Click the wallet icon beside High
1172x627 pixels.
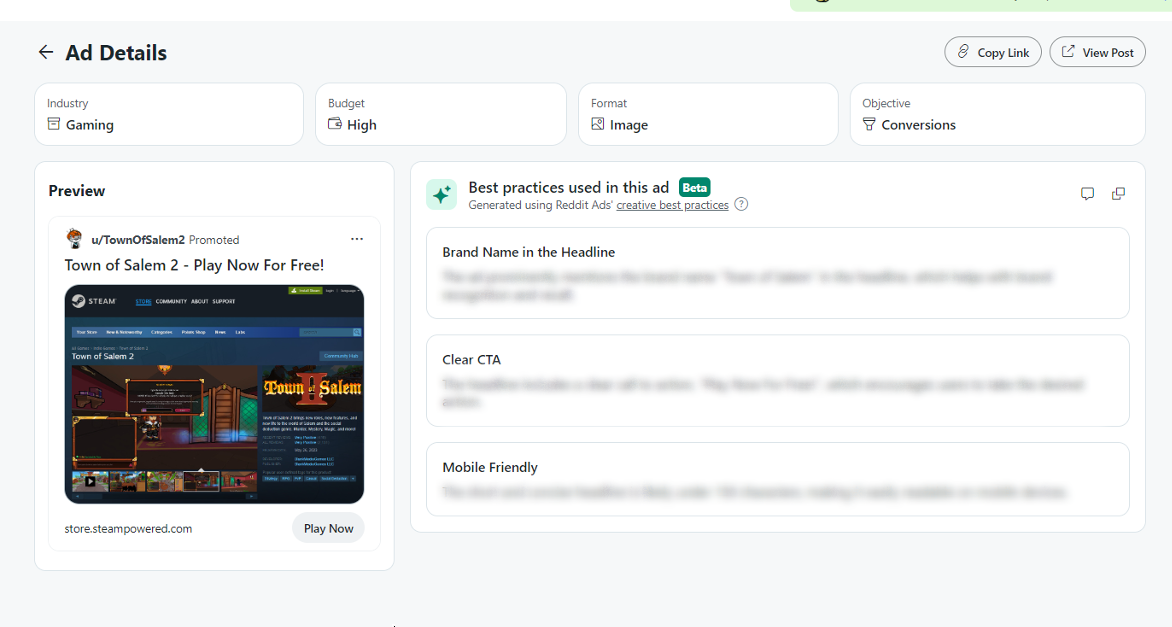(x=335, y=124)
